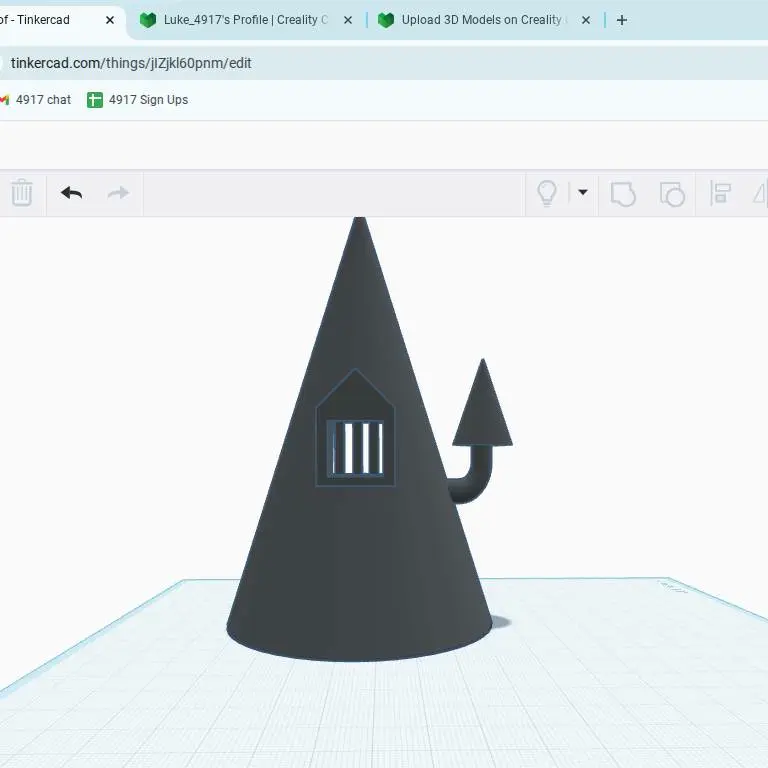Undo the last action
The image size is (768, 768).
71,193
